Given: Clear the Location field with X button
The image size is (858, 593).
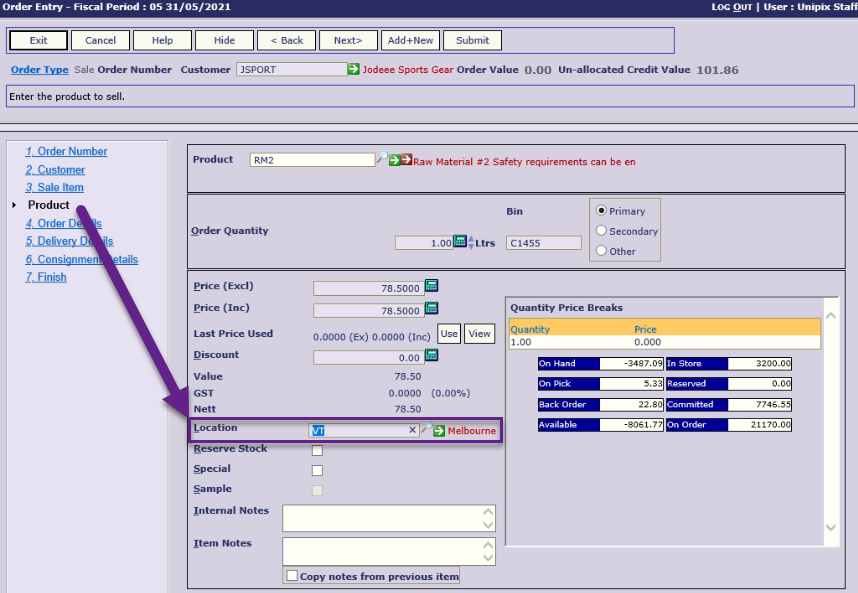Looking at the screenshot, I should point(412,430).
